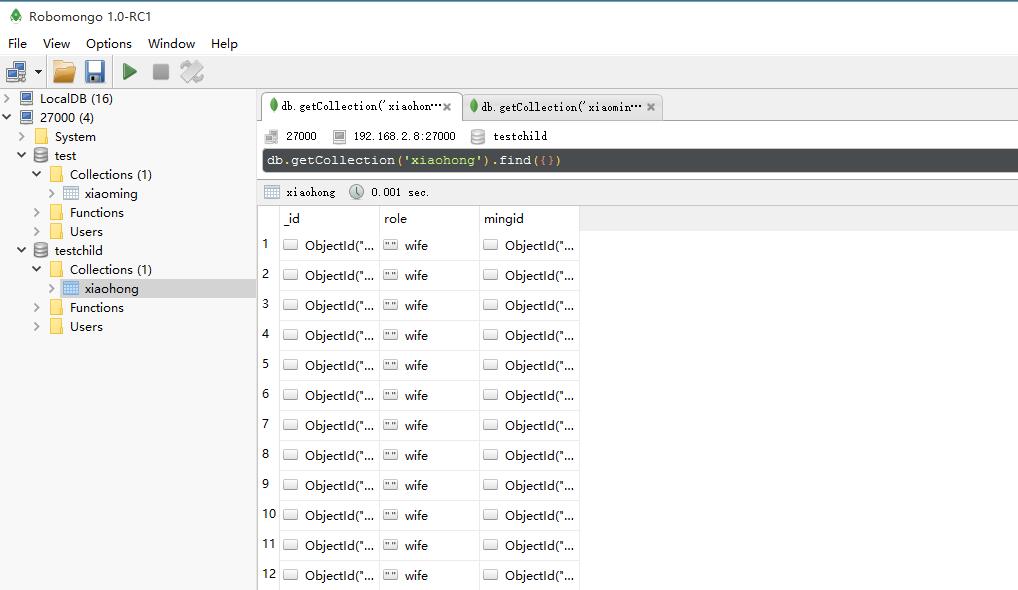Click the Open file folder icon
The image size is (1018, 590).
click(64, 72)
